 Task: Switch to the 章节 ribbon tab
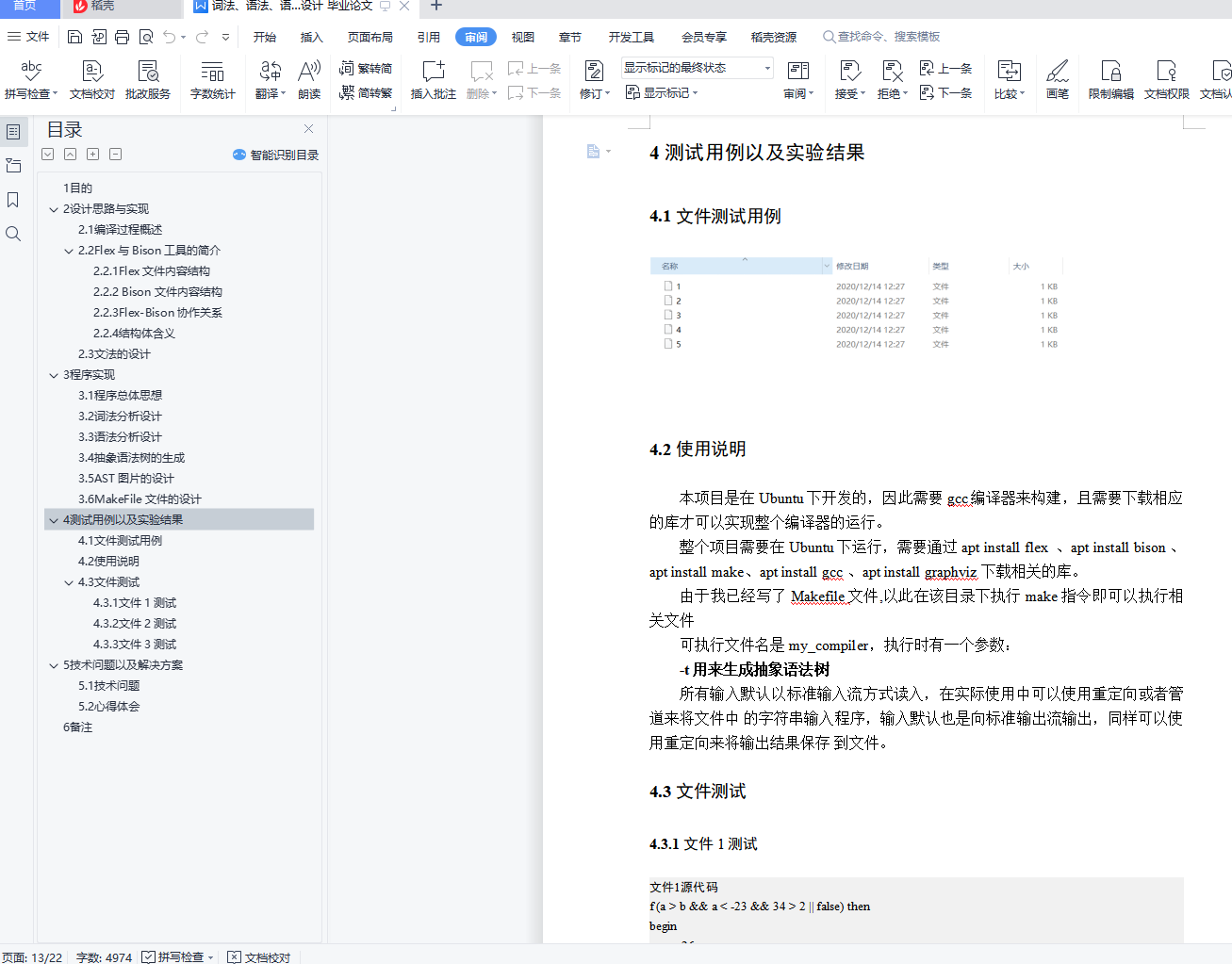pos(570,37)
